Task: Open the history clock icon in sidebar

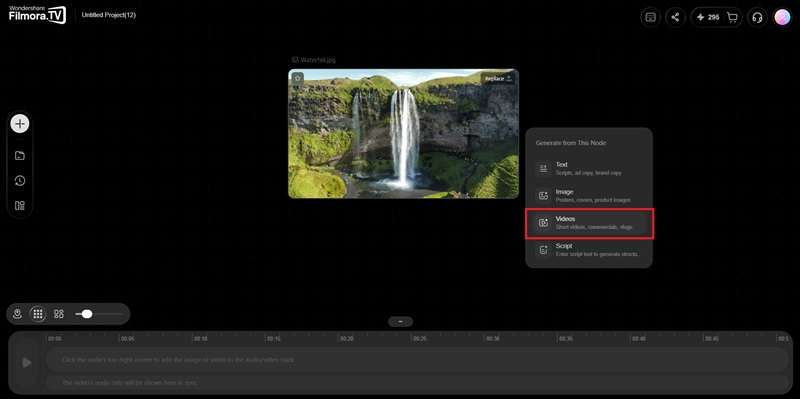Action: (x=20, y=181)
